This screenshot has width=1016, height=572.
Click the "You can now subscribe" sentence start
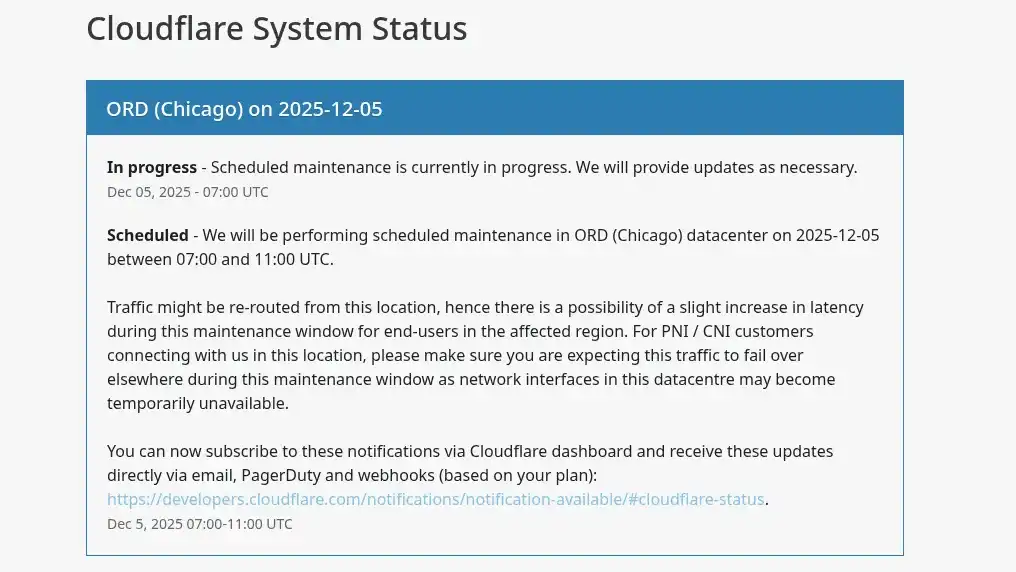pos(190,451)
